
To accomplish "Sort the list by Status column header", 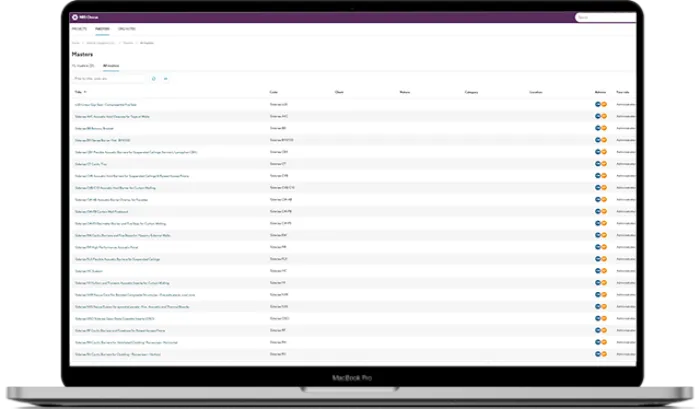I will [x=404, y=92].
